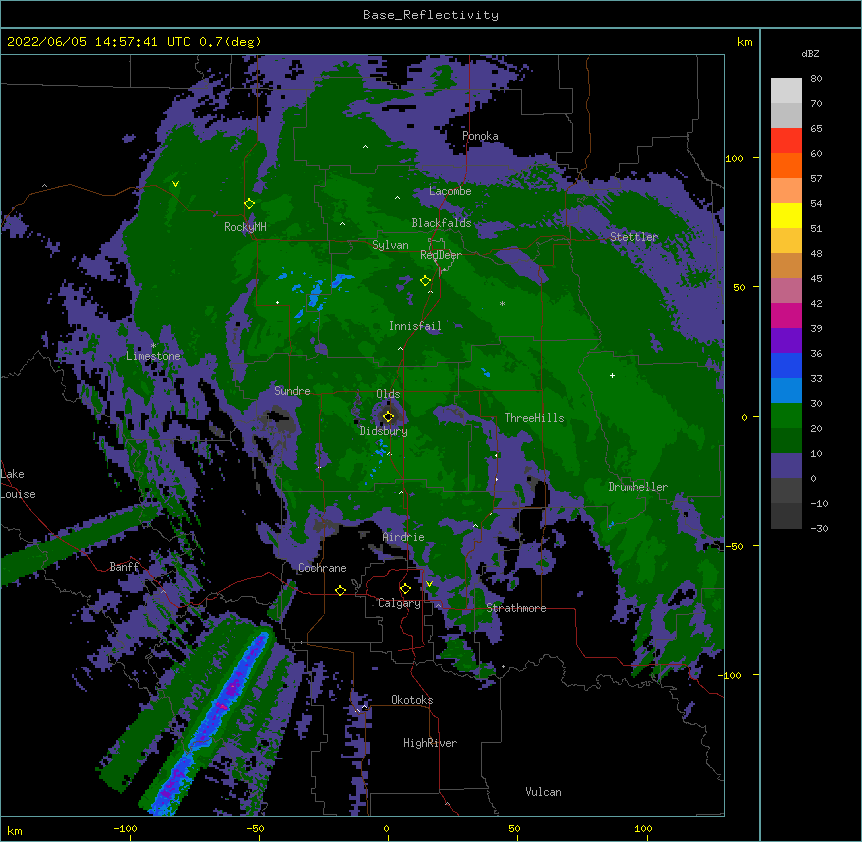Viewport: 862px width, 842px height.
Task: Click the ThreeHills city label
Action: click(x=534, y=418)
